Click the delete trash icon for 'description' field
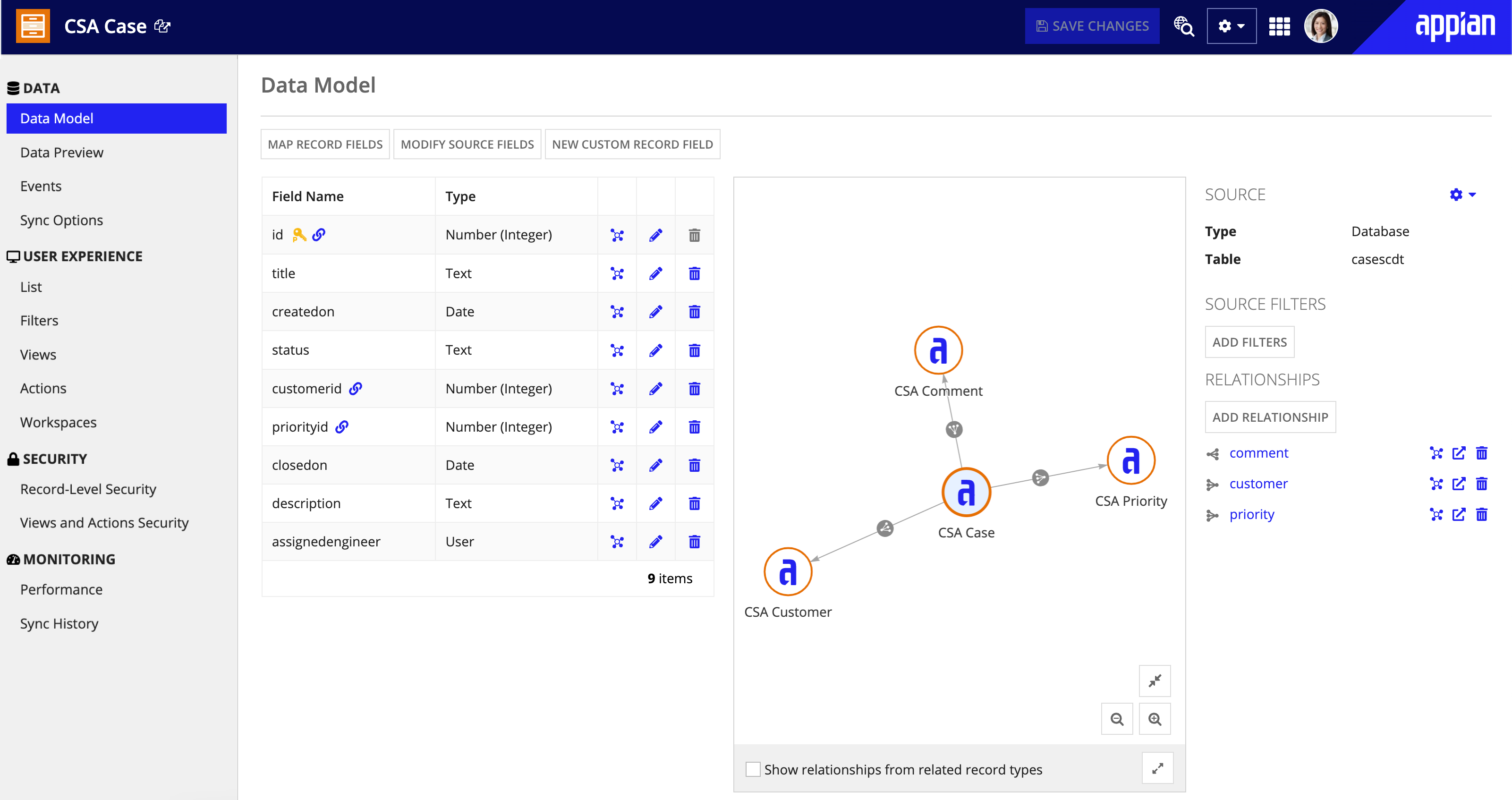 point(694,503)
